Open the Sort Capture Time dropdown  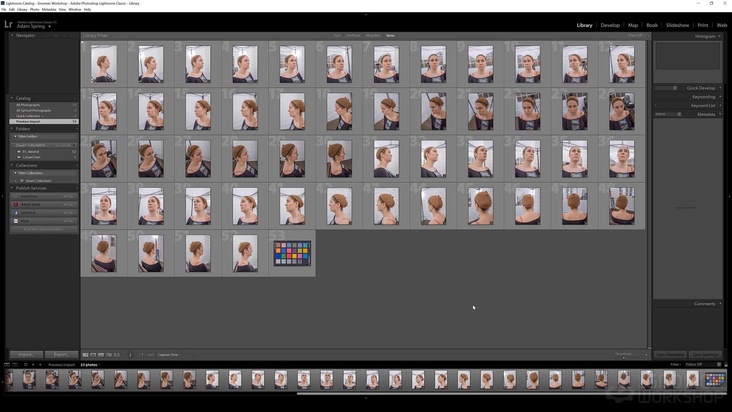coord(169,355)
